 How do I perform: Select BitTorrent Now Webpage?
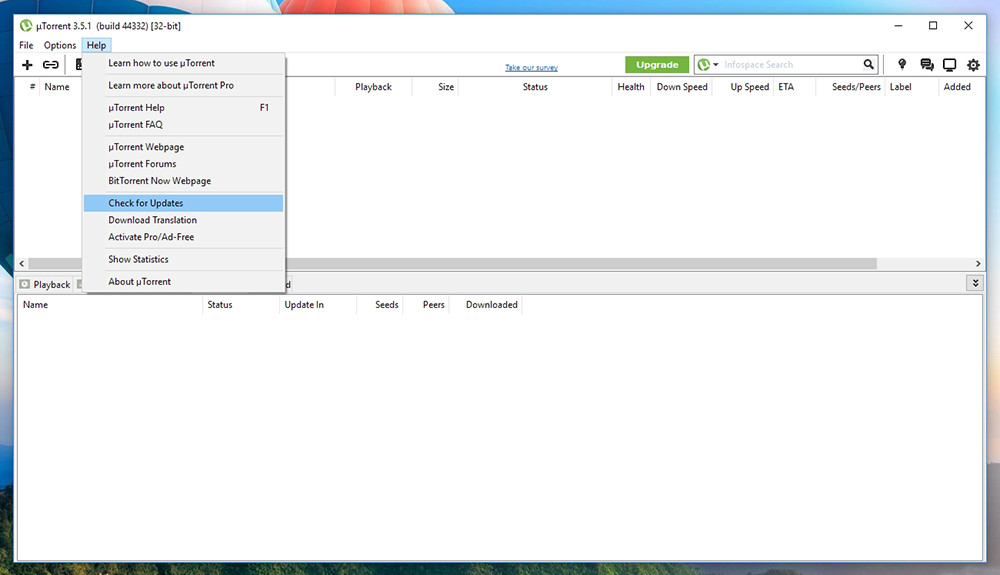184,180
